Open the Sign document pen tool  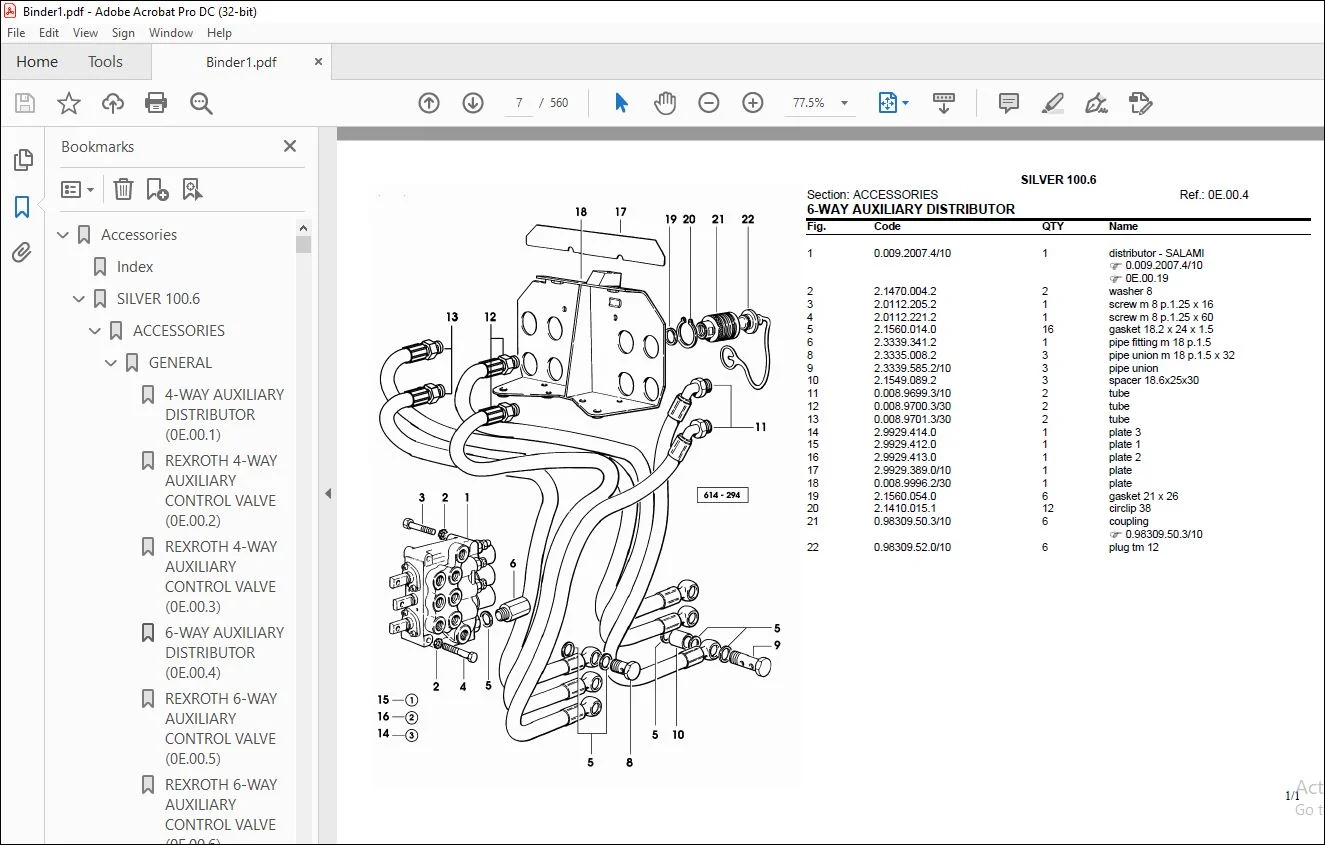click(x=1096, y=103)
